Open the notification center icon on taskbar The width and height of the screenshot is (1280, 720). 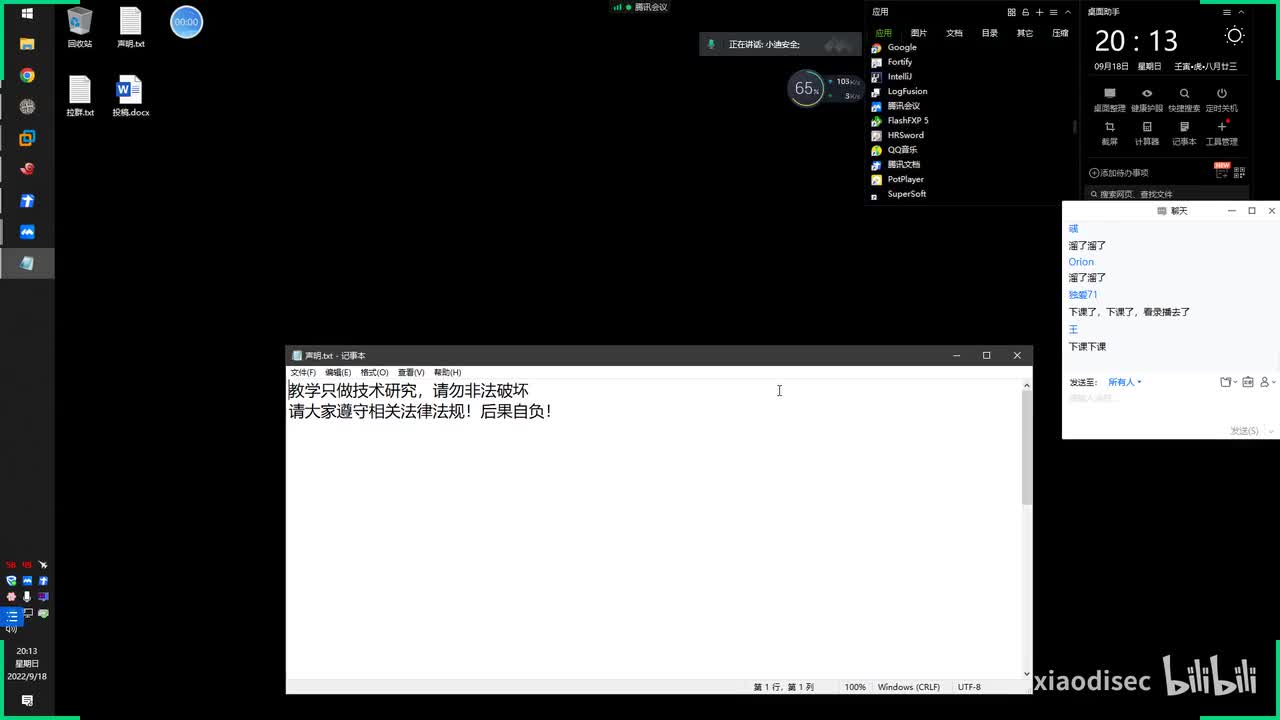[27, 701]
